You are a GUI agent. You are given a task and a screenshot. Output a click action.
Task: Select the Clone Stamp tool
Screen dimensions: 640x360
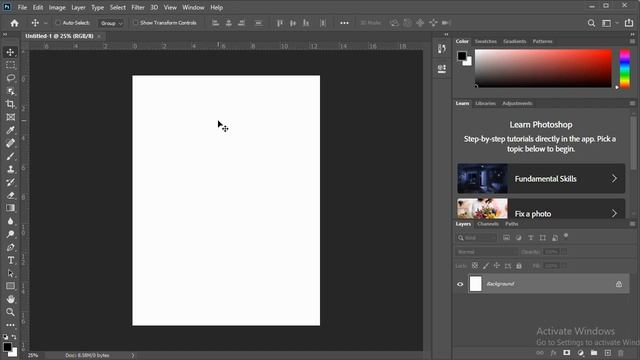[x=11, y=169]
